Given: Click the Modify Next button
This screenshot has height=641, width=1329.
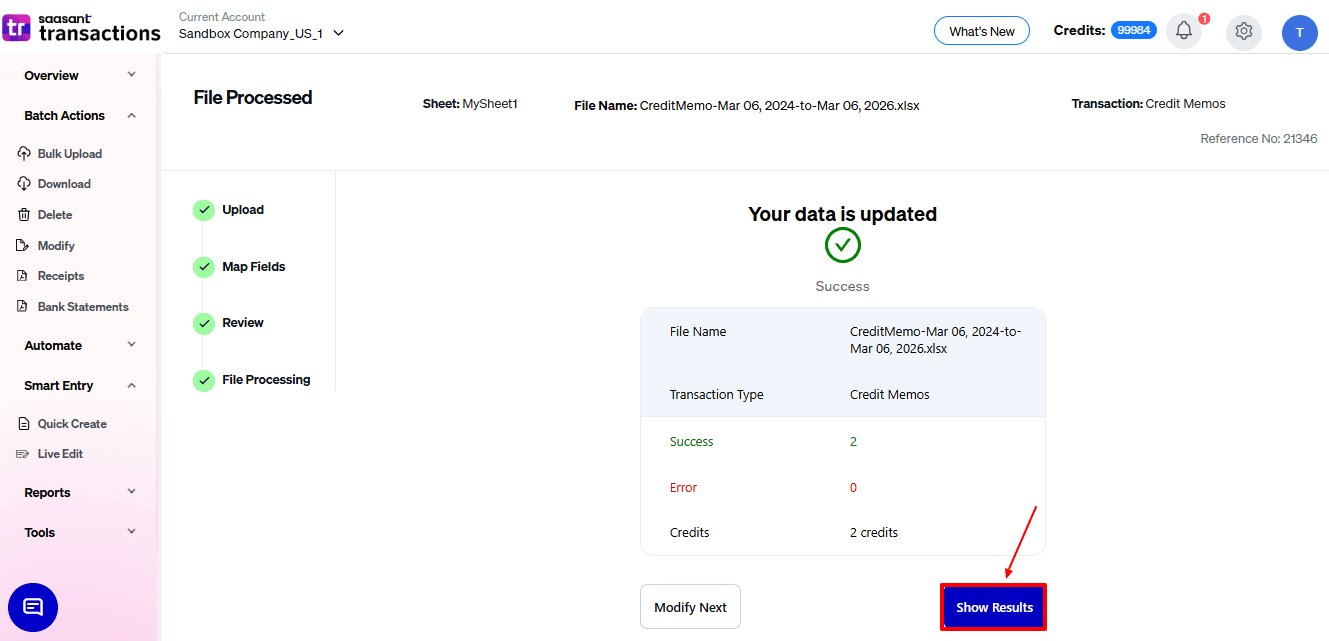Looking at the screenshot, I should pos(690,607).
